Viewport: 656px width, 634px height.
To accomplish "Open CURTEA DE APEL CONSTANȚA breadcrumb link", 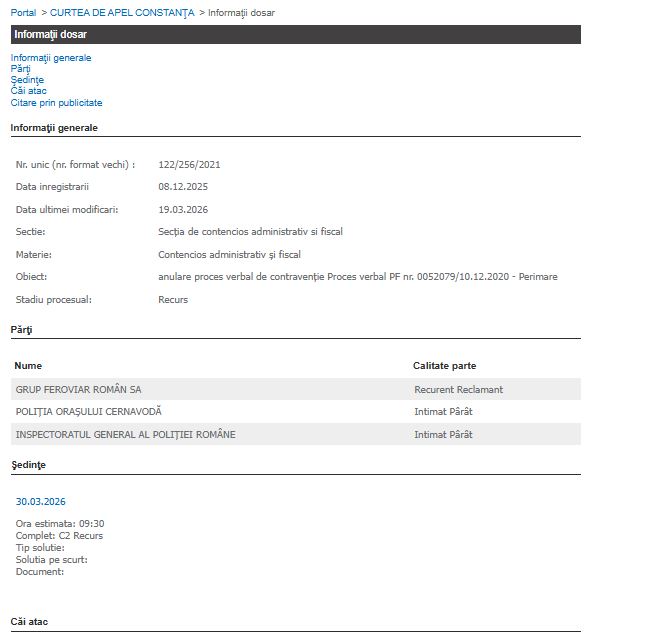I will [x=123, y=13].
